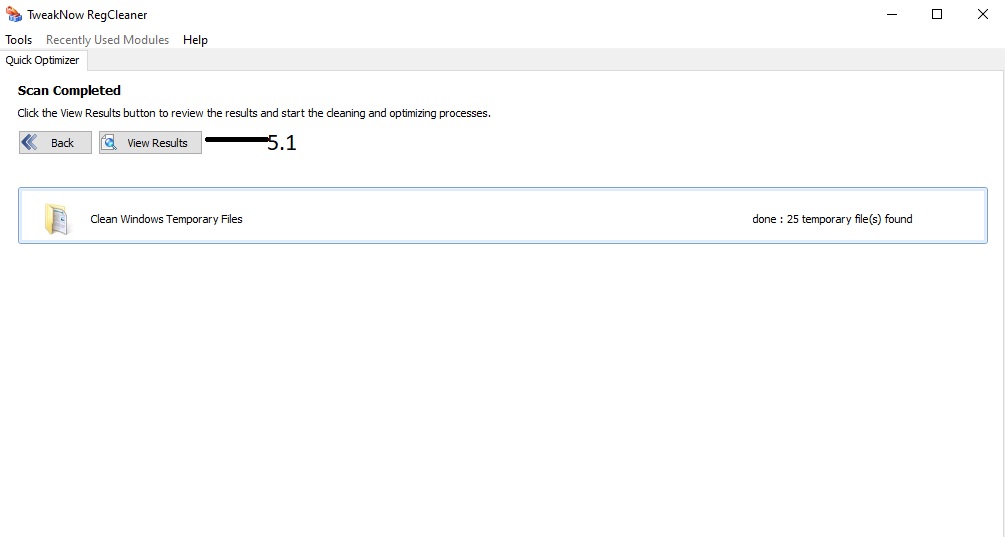Image resolution: width=1005 pixels, height=537 pixels.
Task: Click the '25 temporary file(s) found' status
Action: pyautogui.click(x=832, y=219)
